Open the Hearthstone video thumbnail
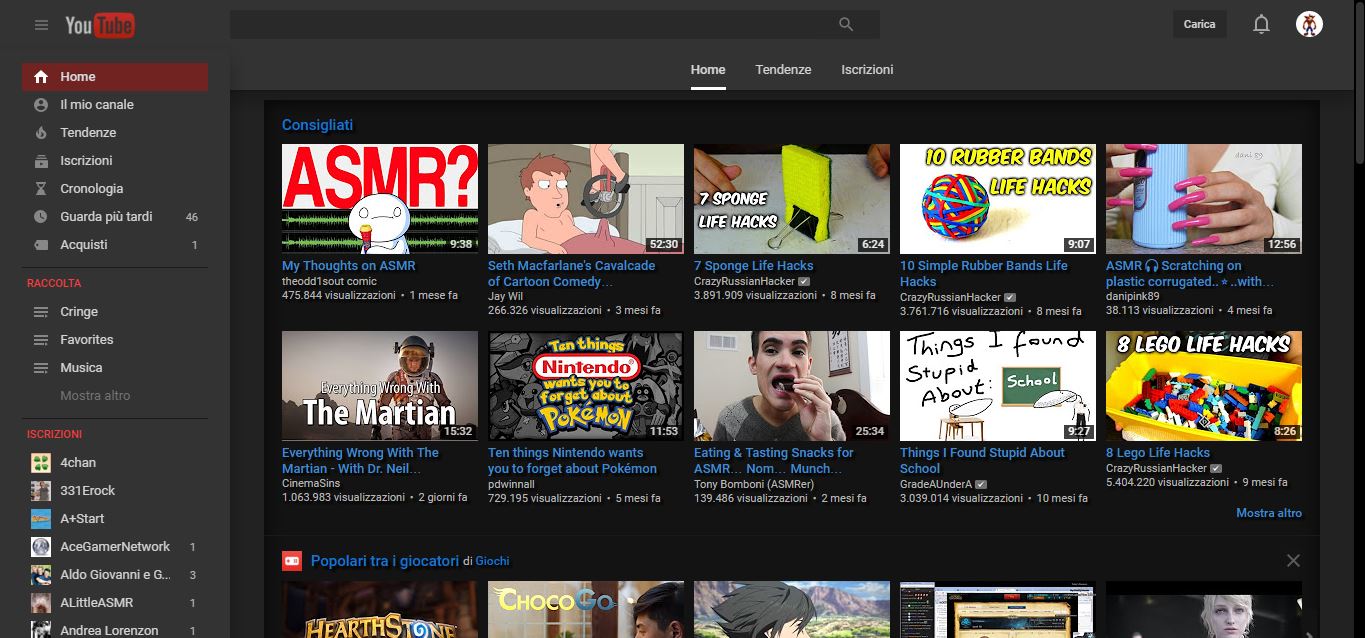Image resolution: width=1365 pixels, height=638 pixels. 380,610
